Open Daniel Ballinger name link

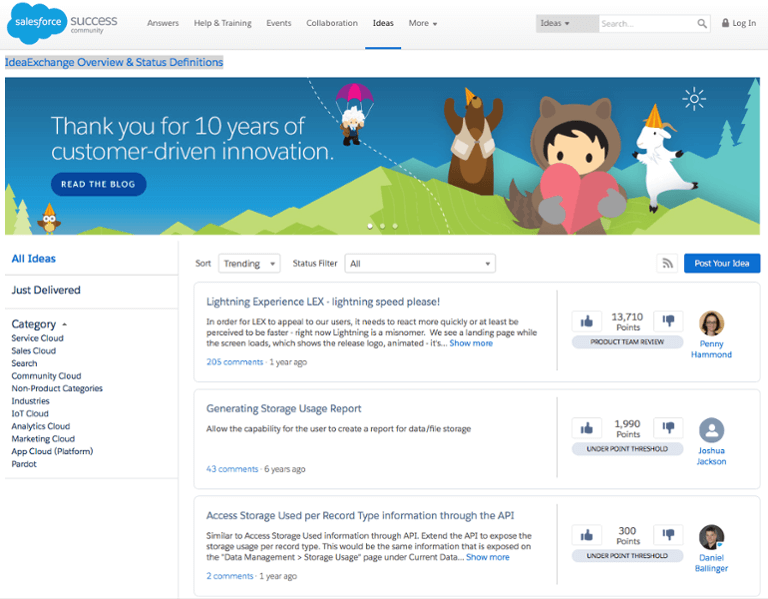click(x=711, y=563)
